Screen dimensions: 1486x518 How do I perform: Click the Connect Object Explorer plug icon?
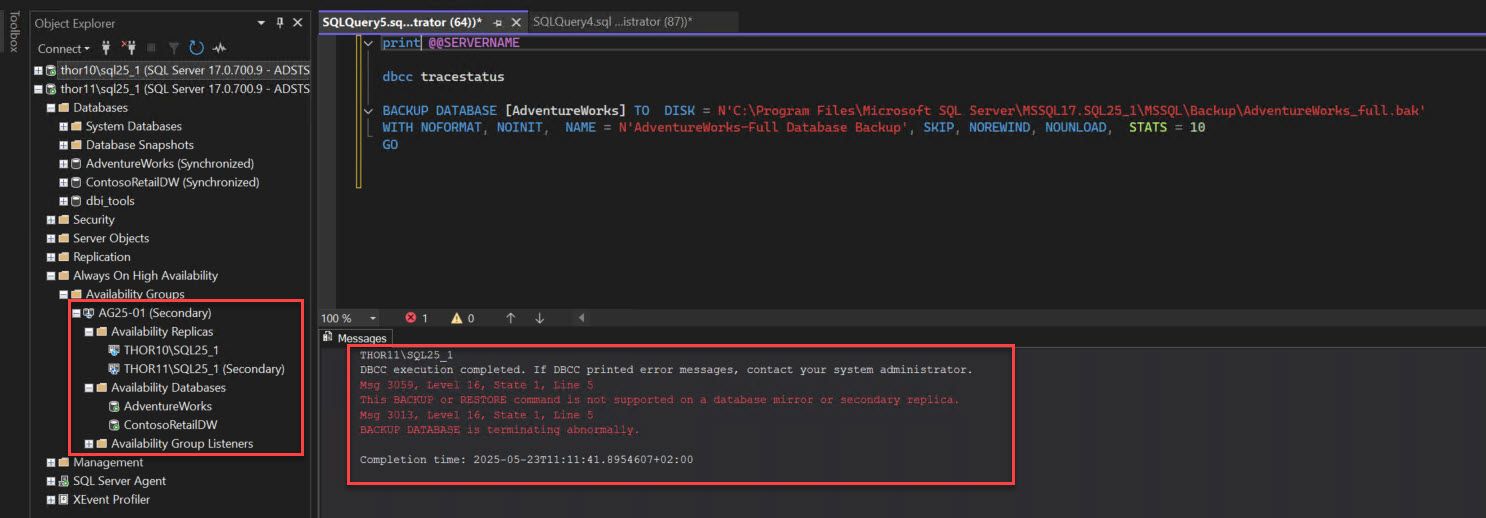coord(107,47)
